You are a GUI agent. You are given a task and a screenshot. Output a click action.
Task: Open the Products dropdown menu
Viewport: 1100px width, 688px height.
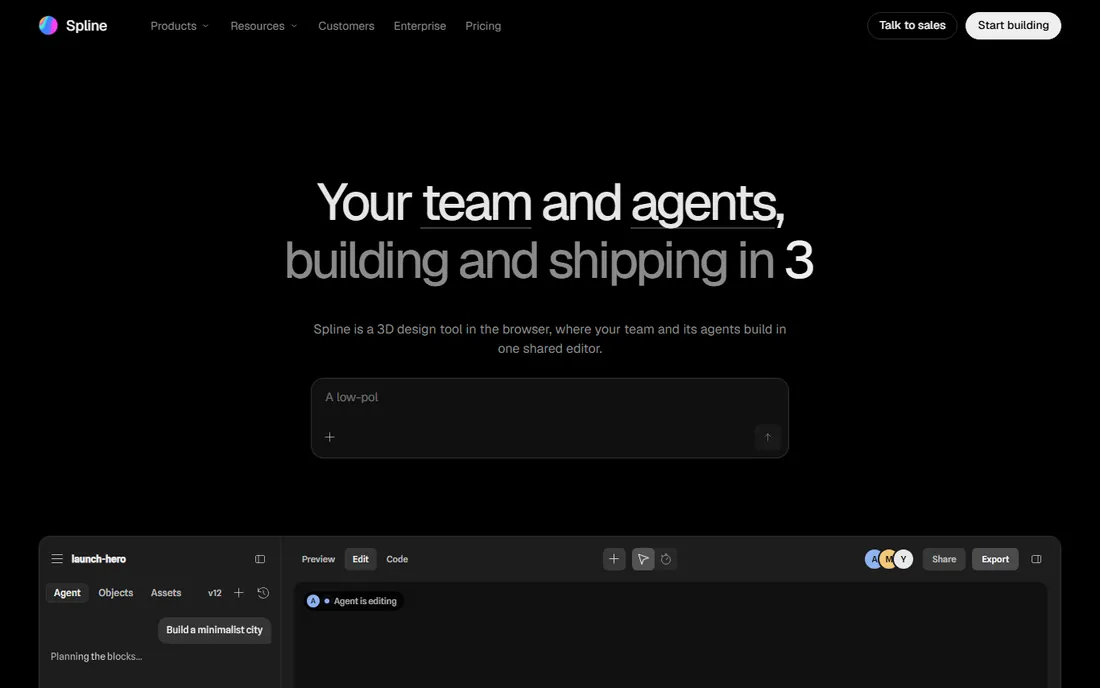point(180,26)
